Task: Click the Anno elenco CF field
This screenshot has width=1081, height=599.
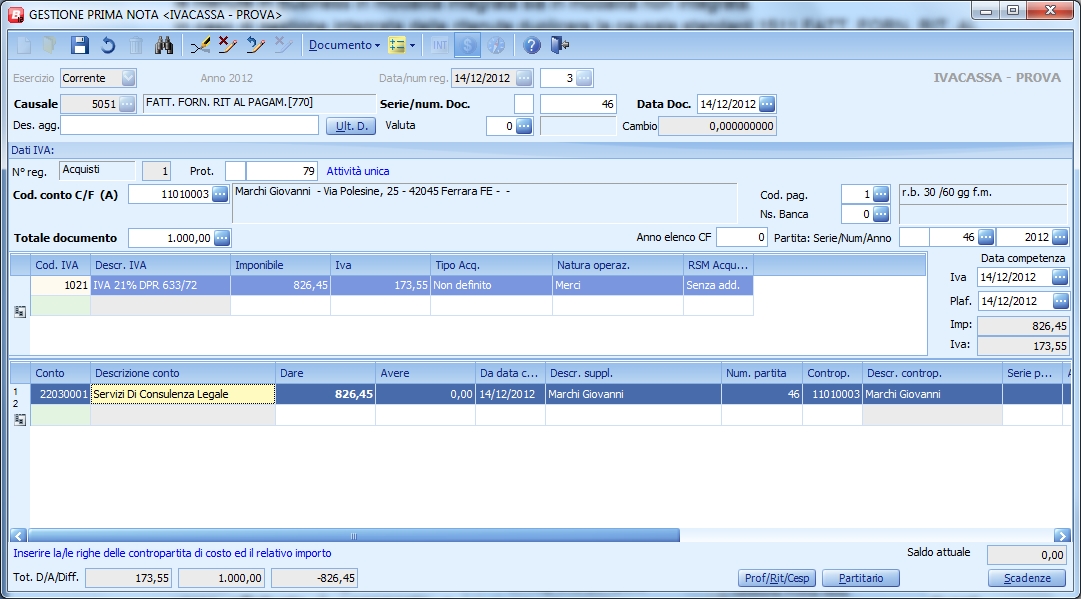Action: coord(742,237)
